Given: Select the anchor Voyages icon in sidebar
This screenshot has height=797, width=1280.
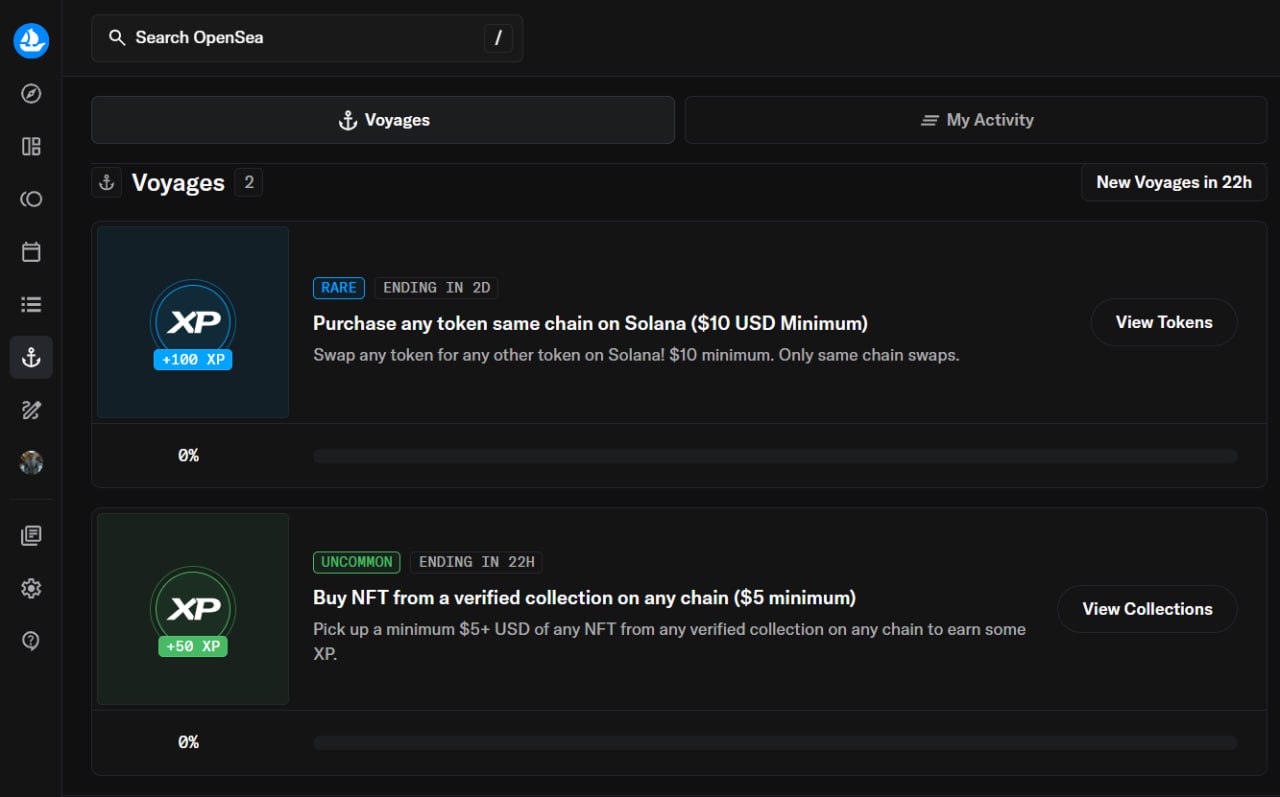Looking at the screenshot, I should click(31, 357).
